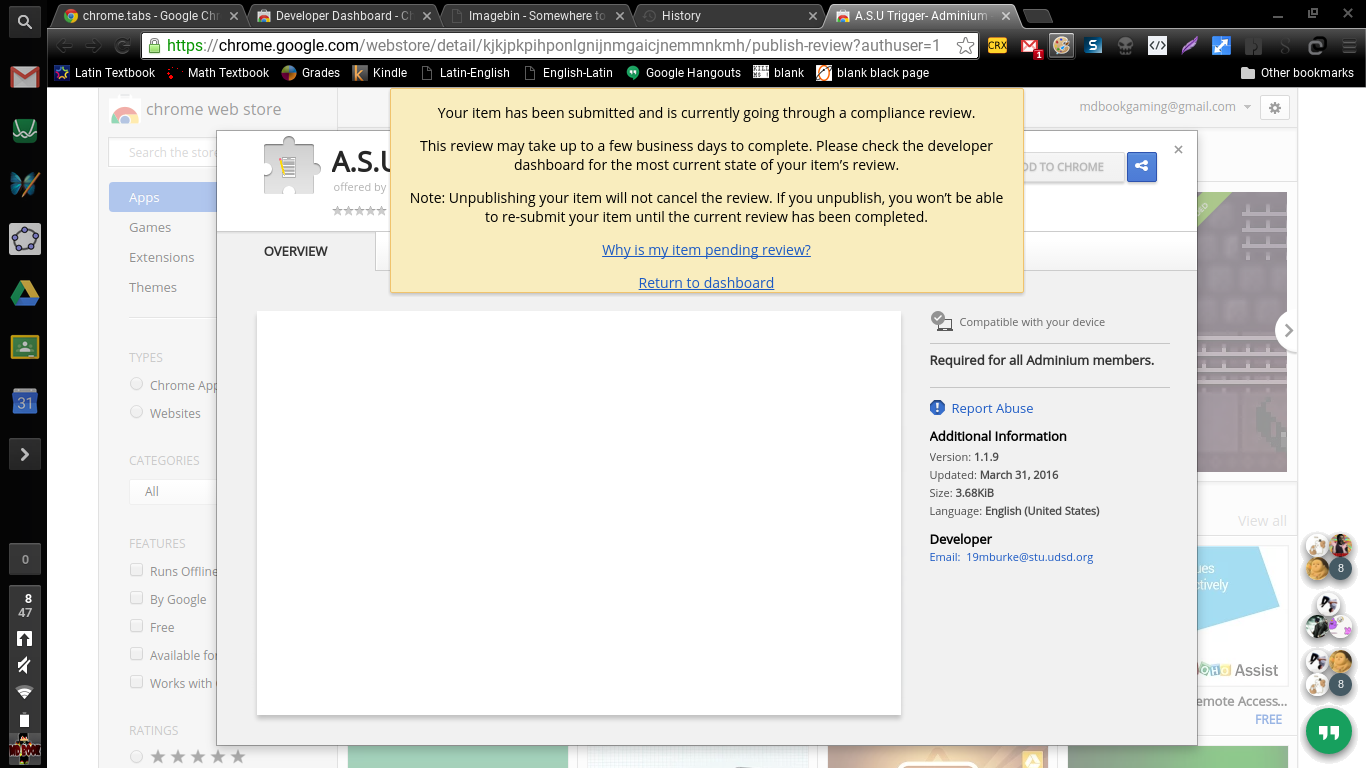Reload the current page
1366x768 pixels.
[x=122, y=46]
